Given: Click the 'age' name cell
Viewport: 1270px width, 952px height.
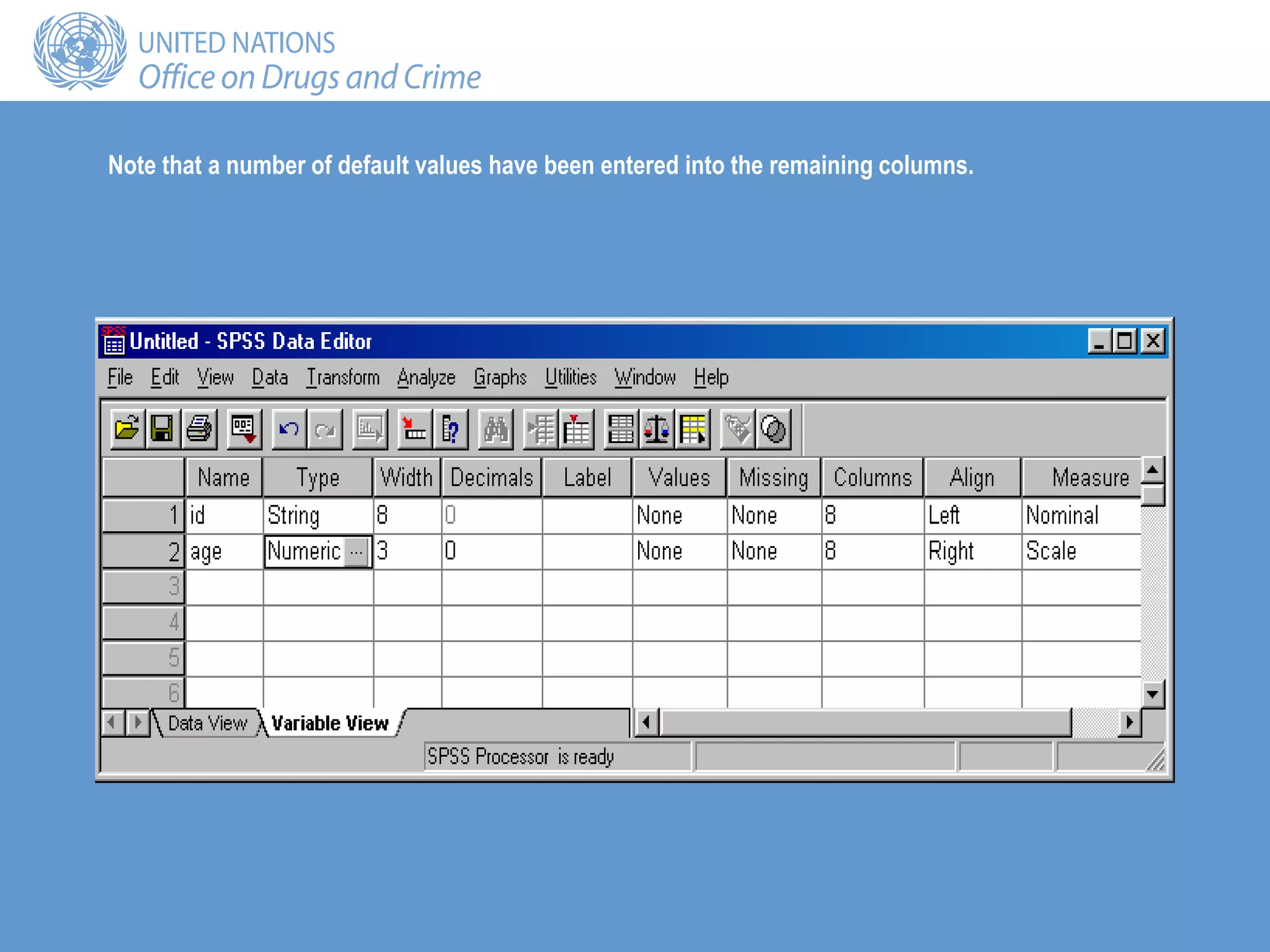Looking at the screenshot, I should coord(224,552).
